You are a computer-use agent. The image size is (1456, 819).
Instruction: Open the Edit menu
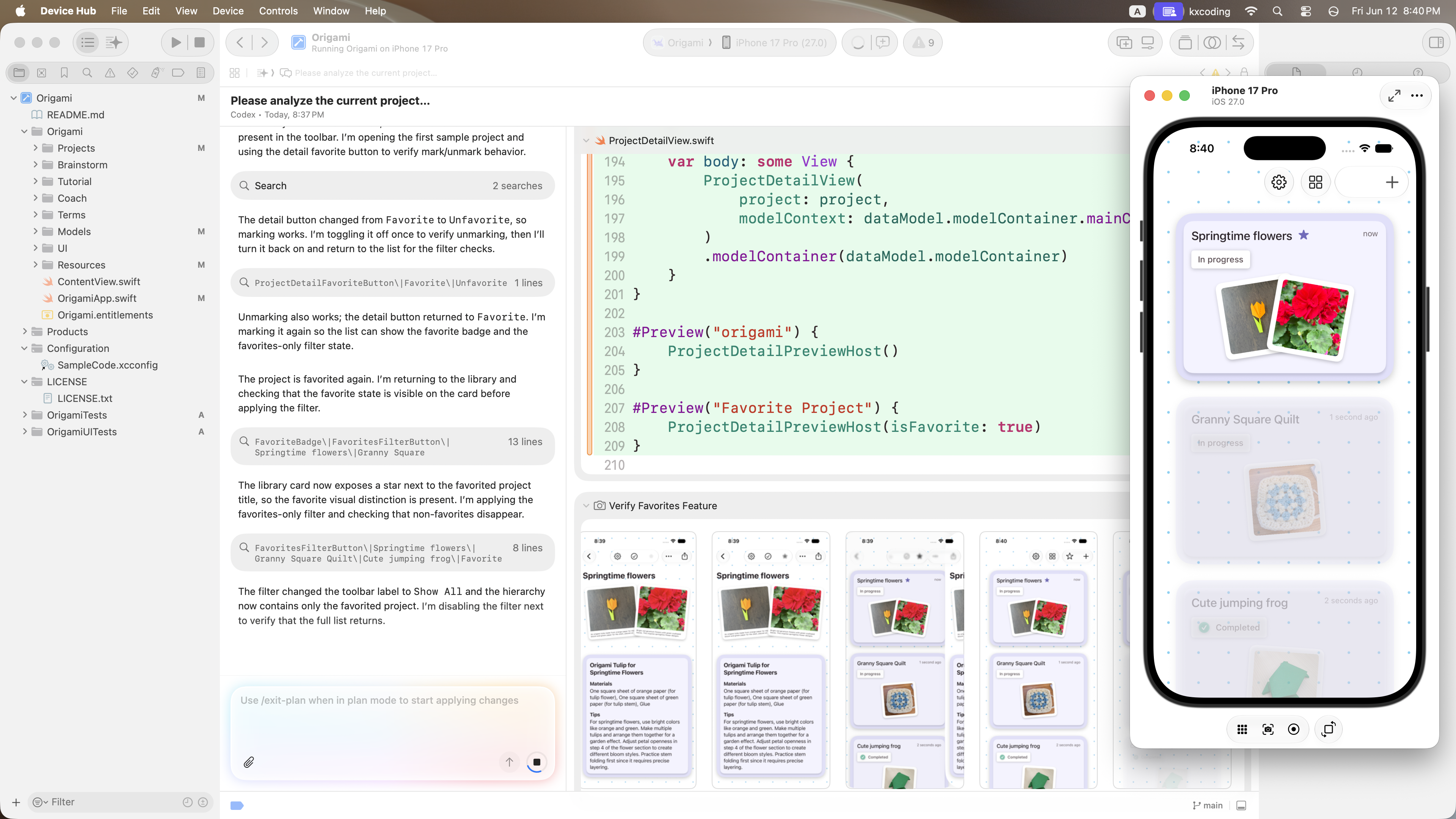click(151, 11)
